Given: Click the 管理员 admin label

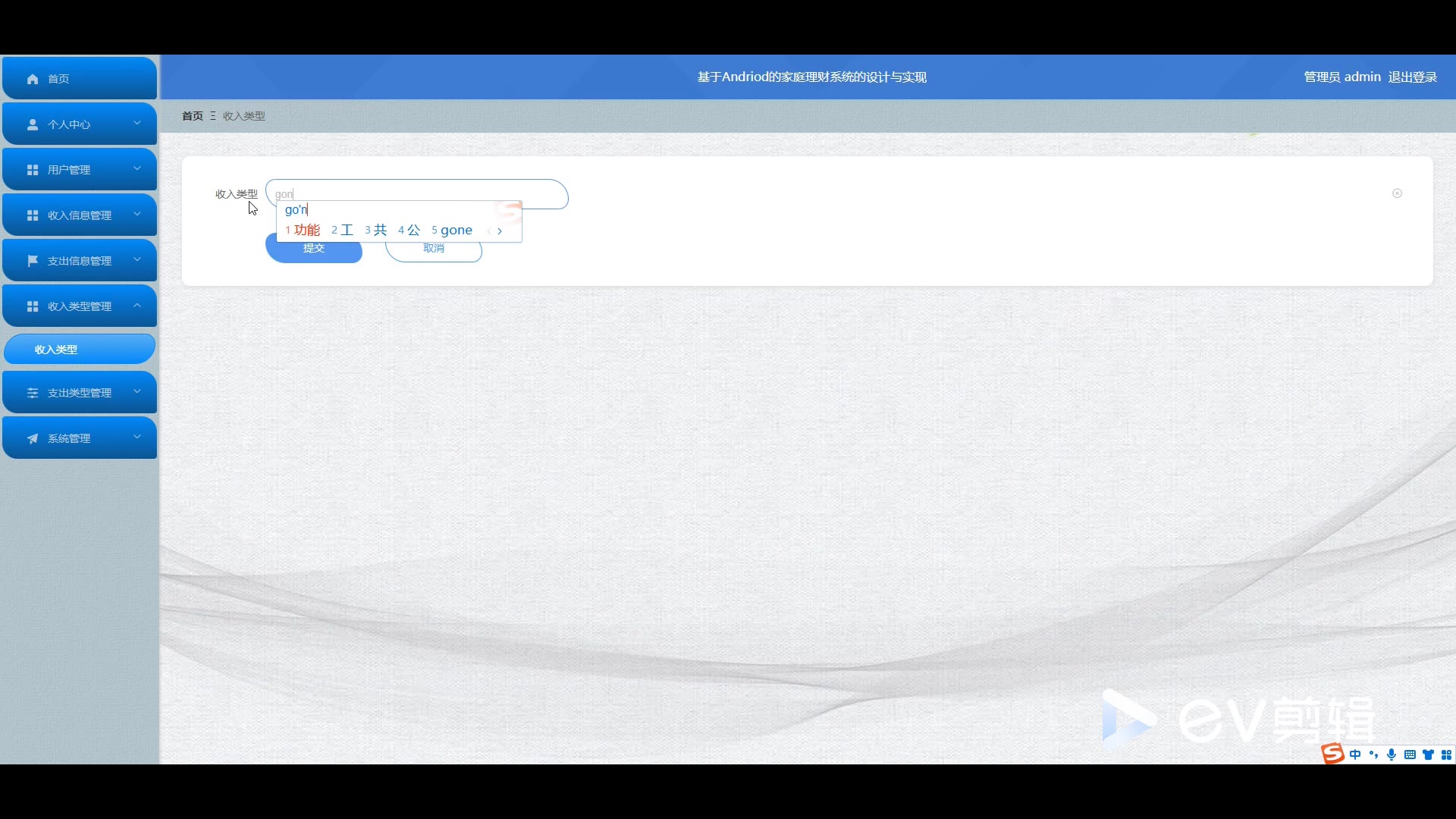Looking at the screenshot, I should (1342, 77).
